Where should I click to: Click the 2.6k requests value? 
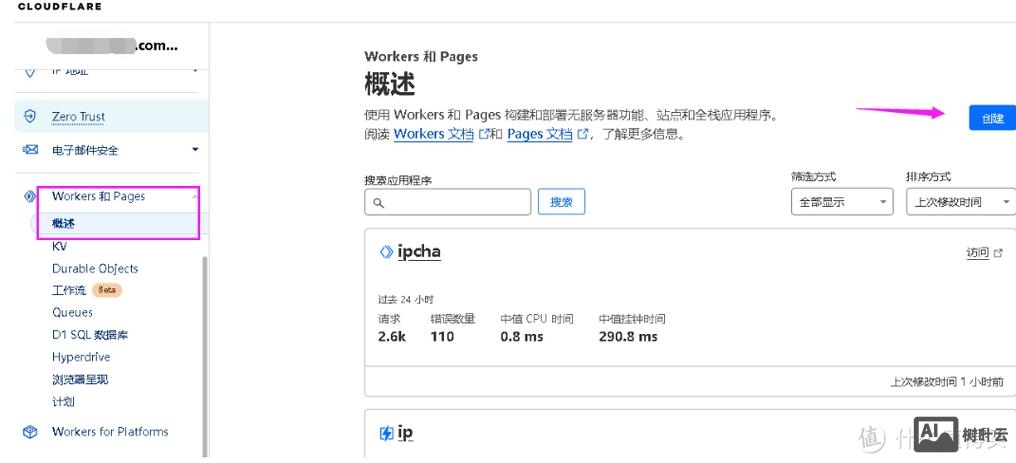392,337
